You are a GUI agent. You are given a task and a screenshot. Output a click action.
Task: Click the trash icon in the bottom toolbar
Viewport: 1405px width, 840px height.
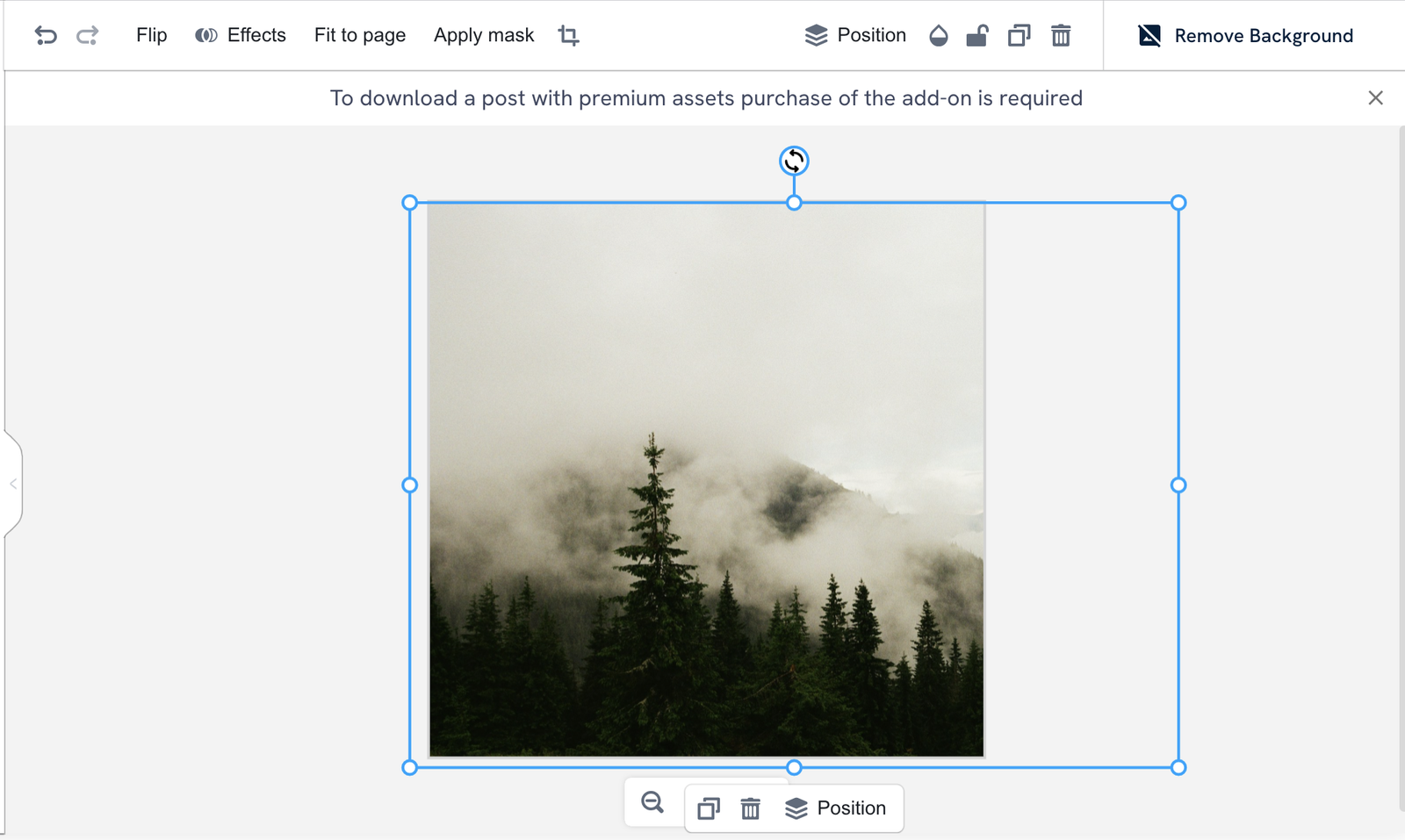click(750, 808)
